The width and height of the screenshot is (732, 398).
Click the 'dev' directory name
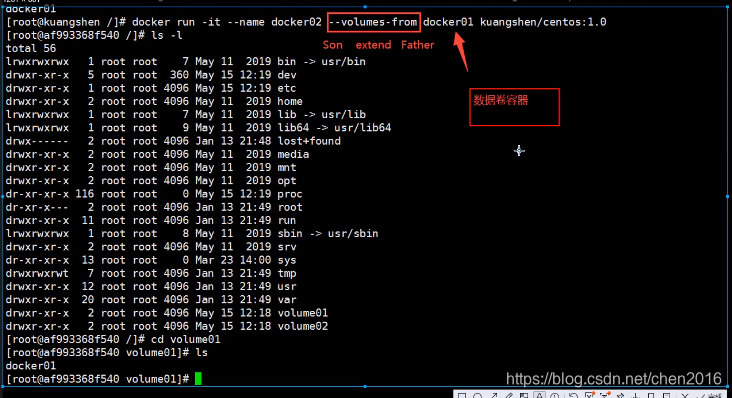287,75
